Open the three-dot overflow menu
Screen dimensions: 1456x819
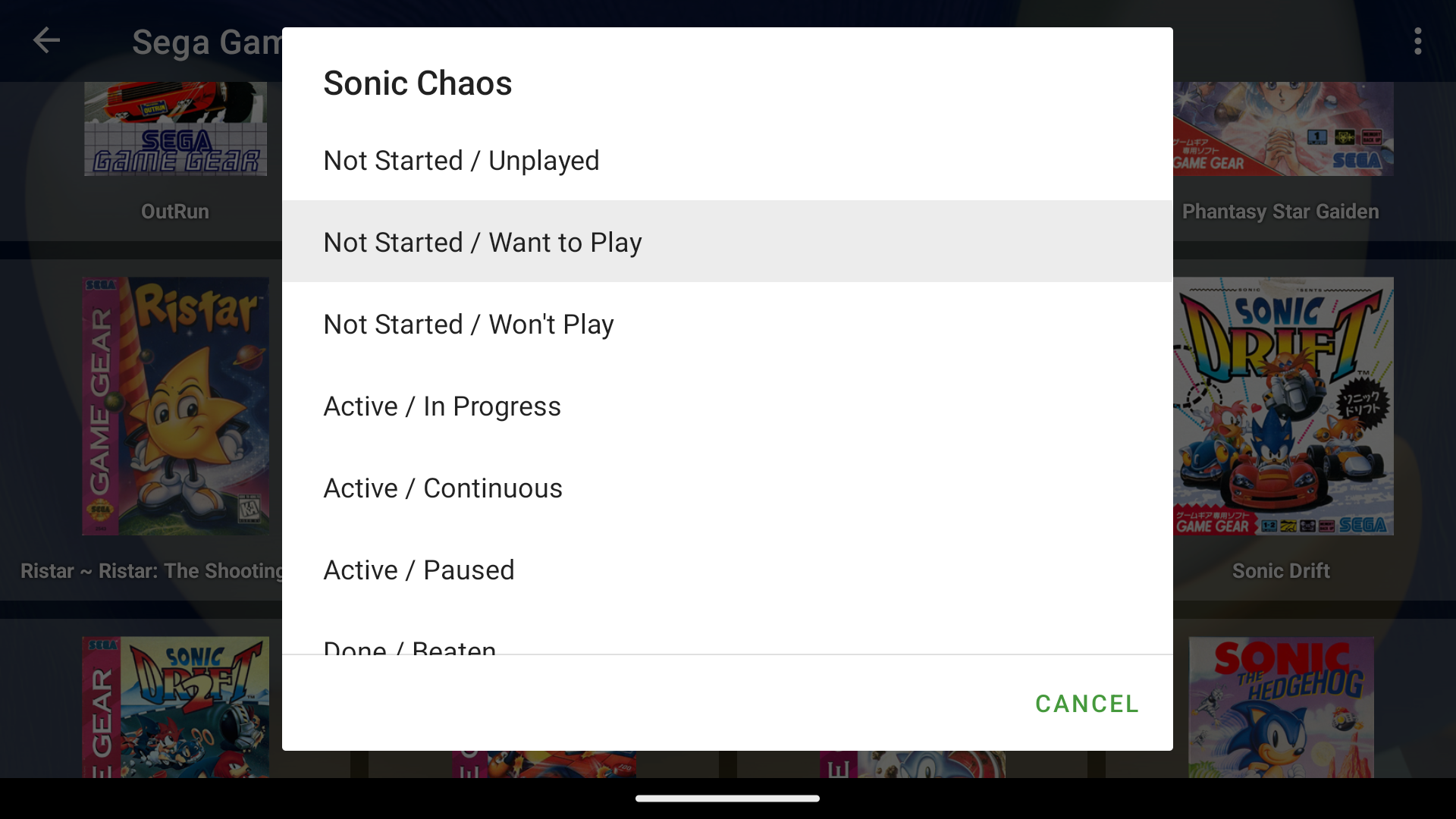point(1417,41)
